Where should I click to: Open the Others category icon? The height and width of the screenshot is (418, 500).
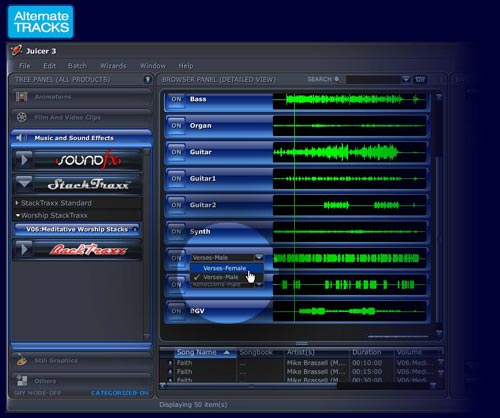22,380
